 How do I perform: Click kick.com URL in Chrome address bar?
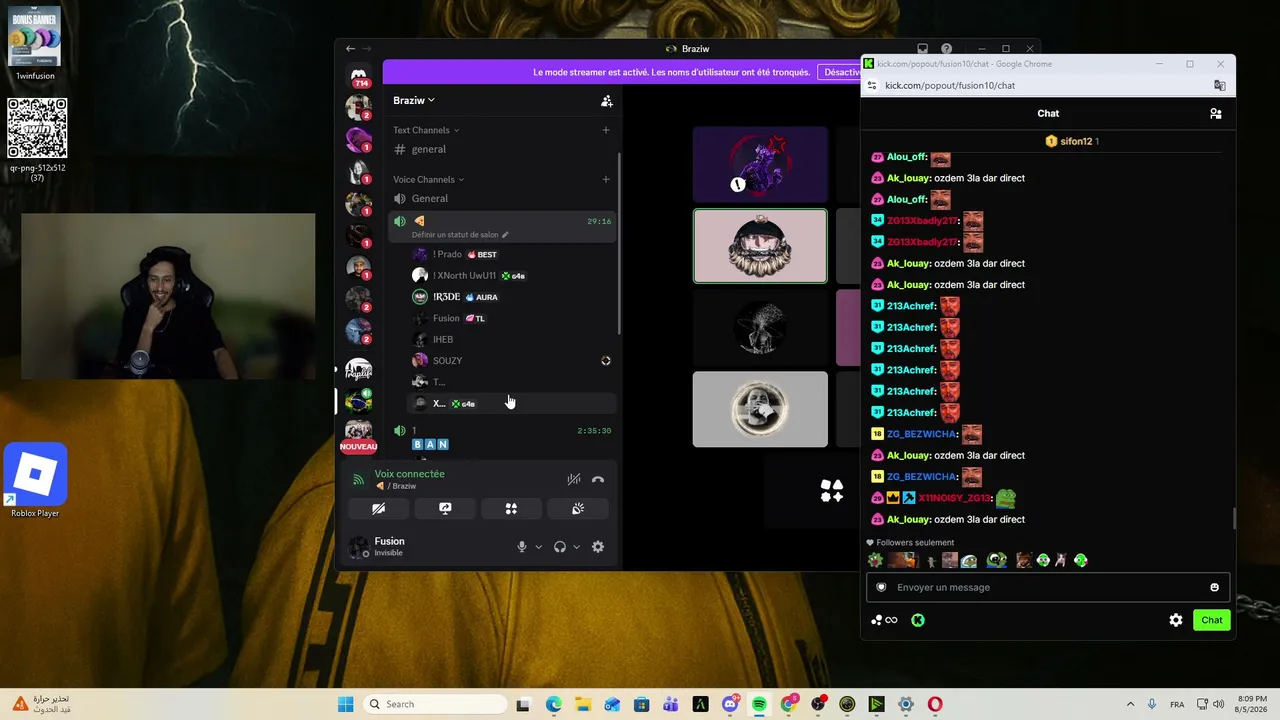point(950,86)
